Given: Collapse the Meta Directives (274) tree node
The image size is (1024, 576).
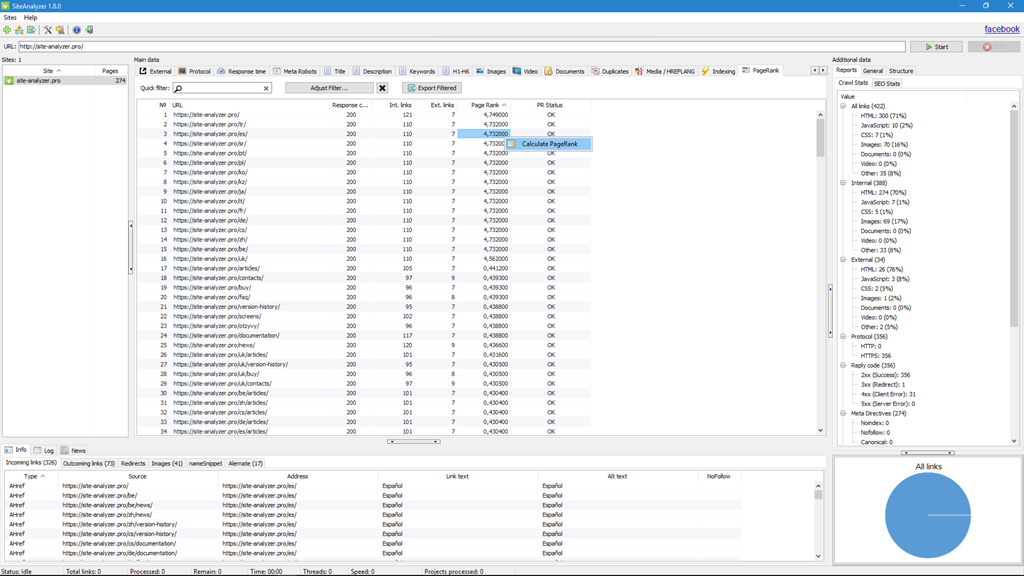Looking at the screenshot, I should tap(843, 413).
